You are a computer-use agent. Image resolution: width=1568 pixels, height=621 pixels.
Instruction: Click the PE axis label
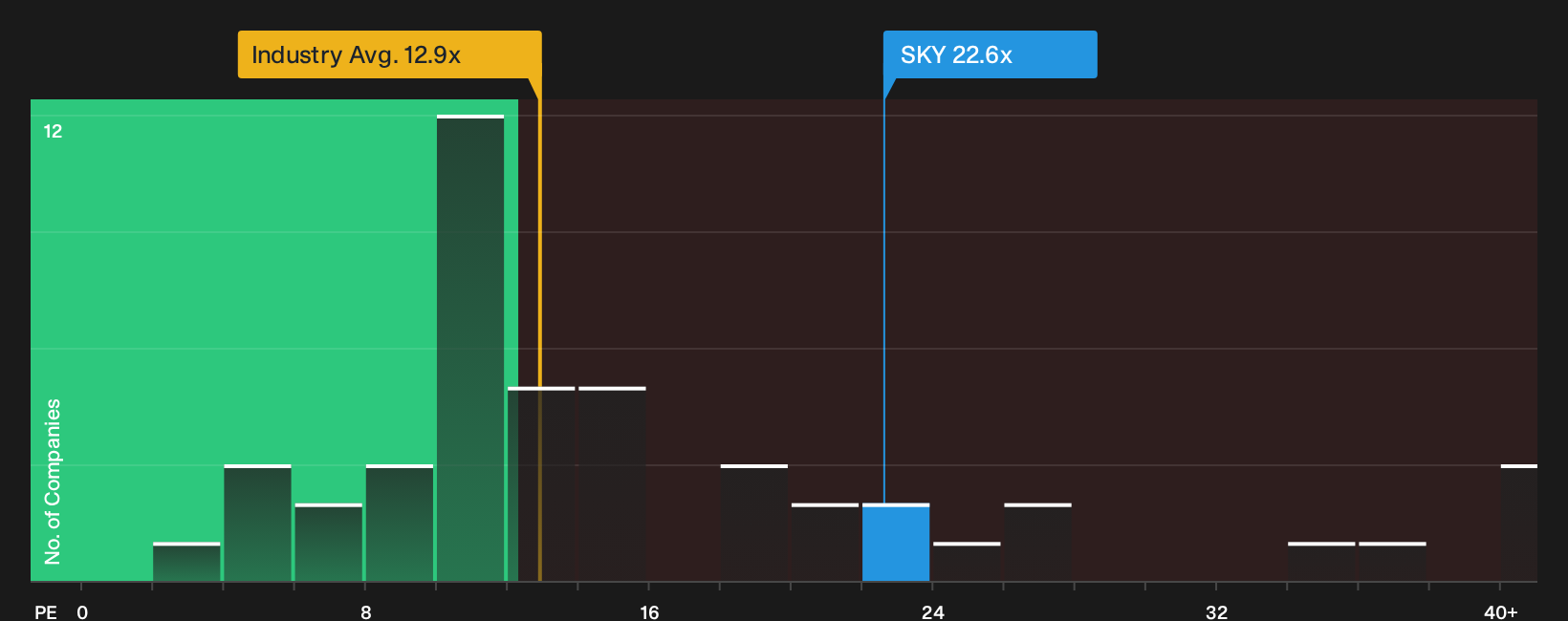[46, 612]
